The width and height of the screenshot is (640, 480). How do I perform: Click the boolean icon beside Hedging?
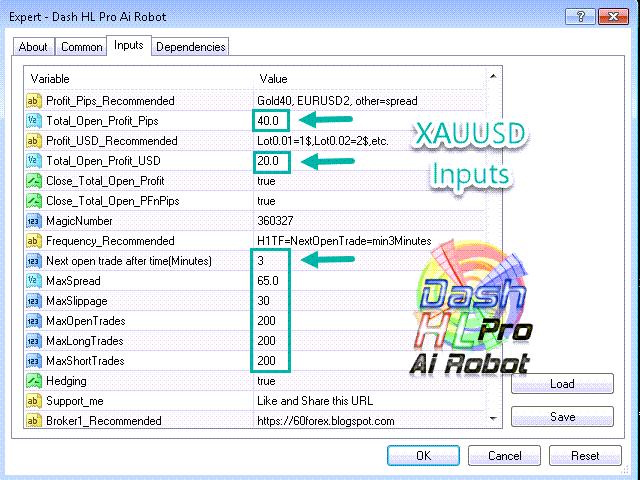click(x=34, y=381)
